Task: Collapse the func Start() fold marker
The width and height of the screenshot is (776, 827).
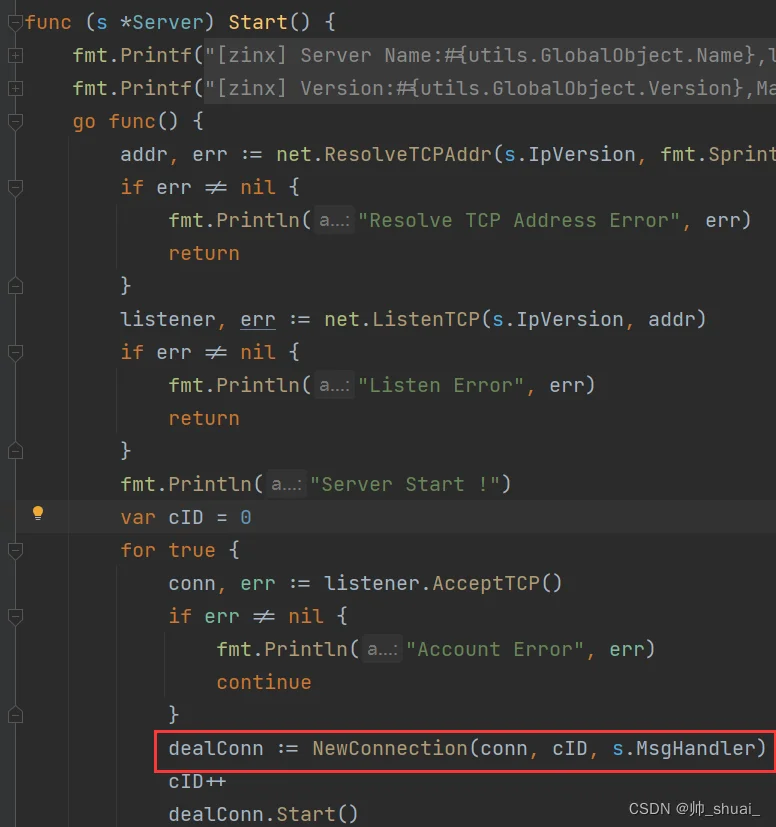Action: coord(15,23)
